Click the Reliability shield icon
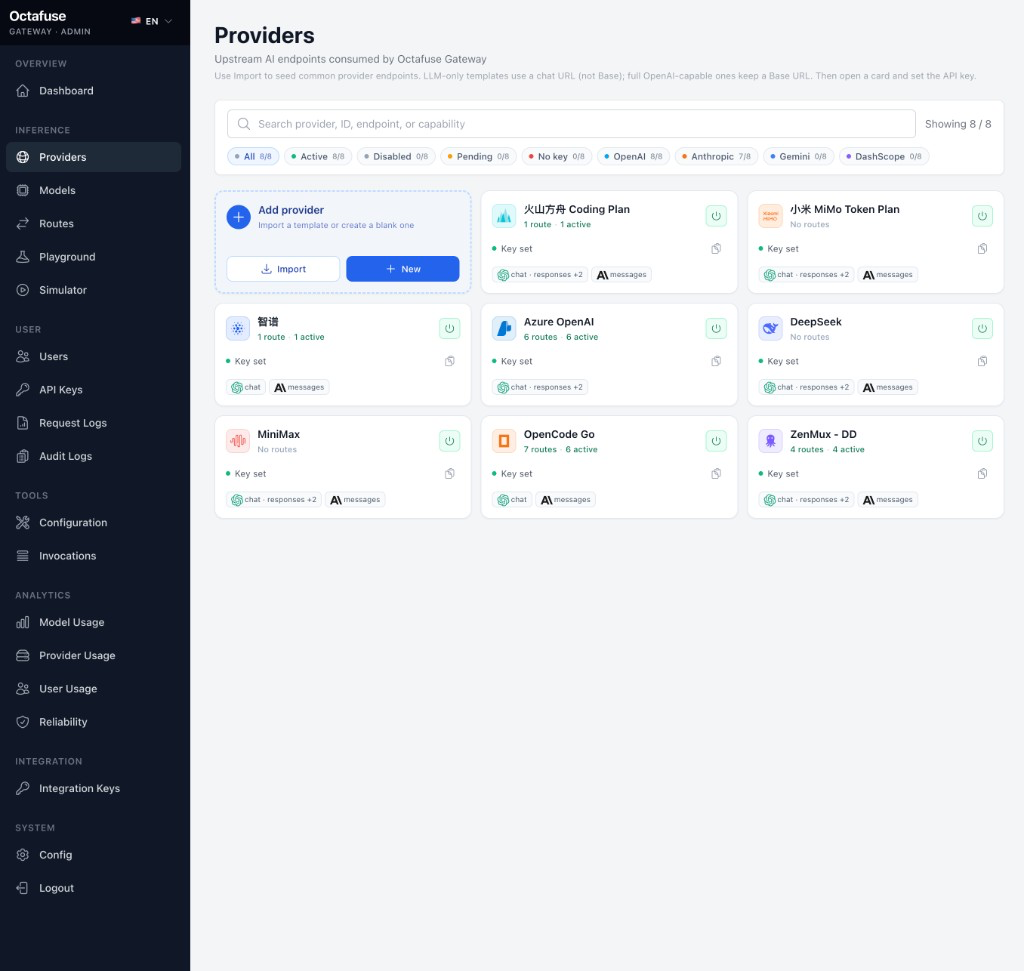 [23, 722]
